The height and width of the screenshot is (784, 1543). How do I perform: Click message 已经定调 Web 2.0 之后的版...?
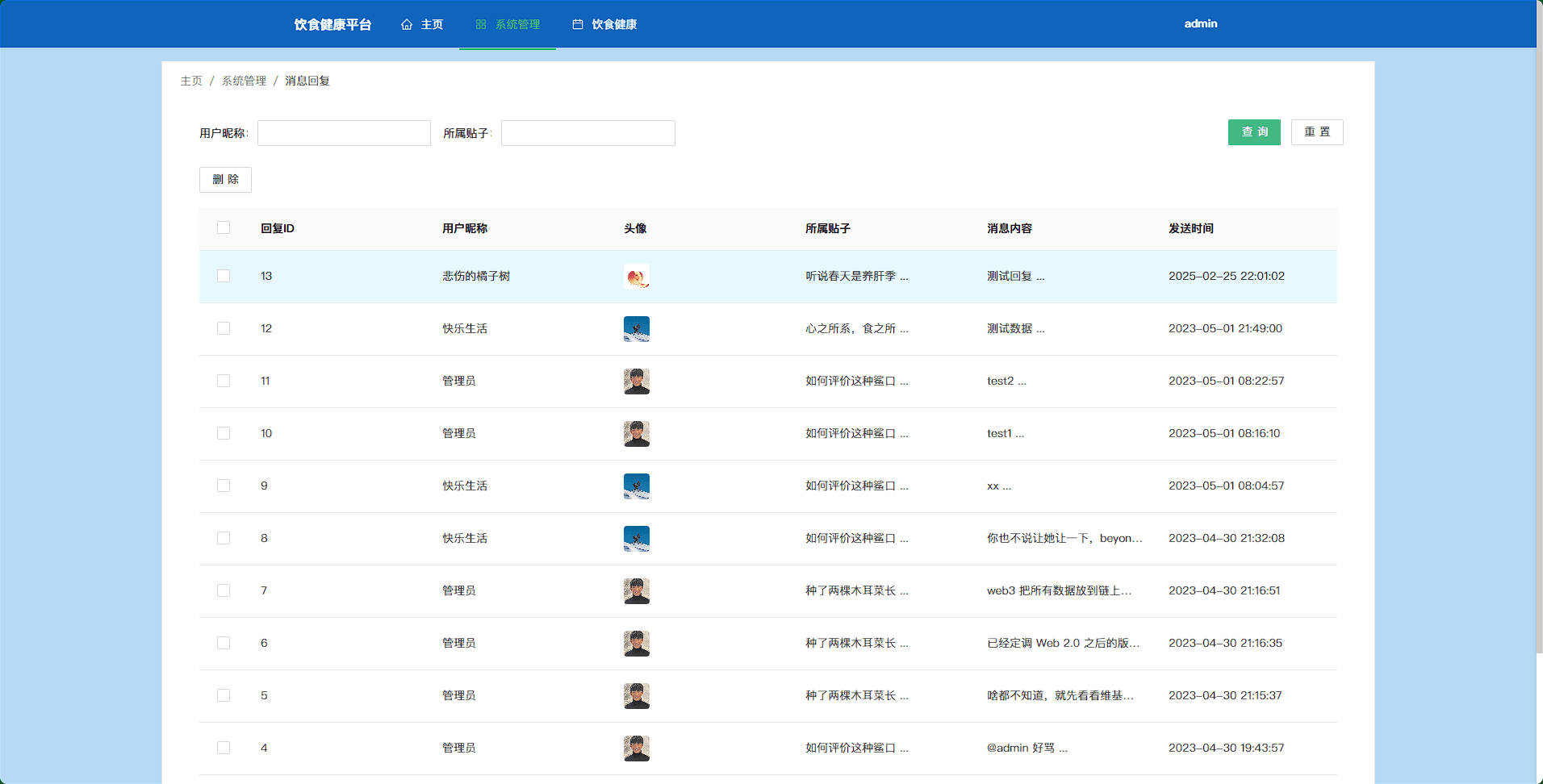(1063, 643)
